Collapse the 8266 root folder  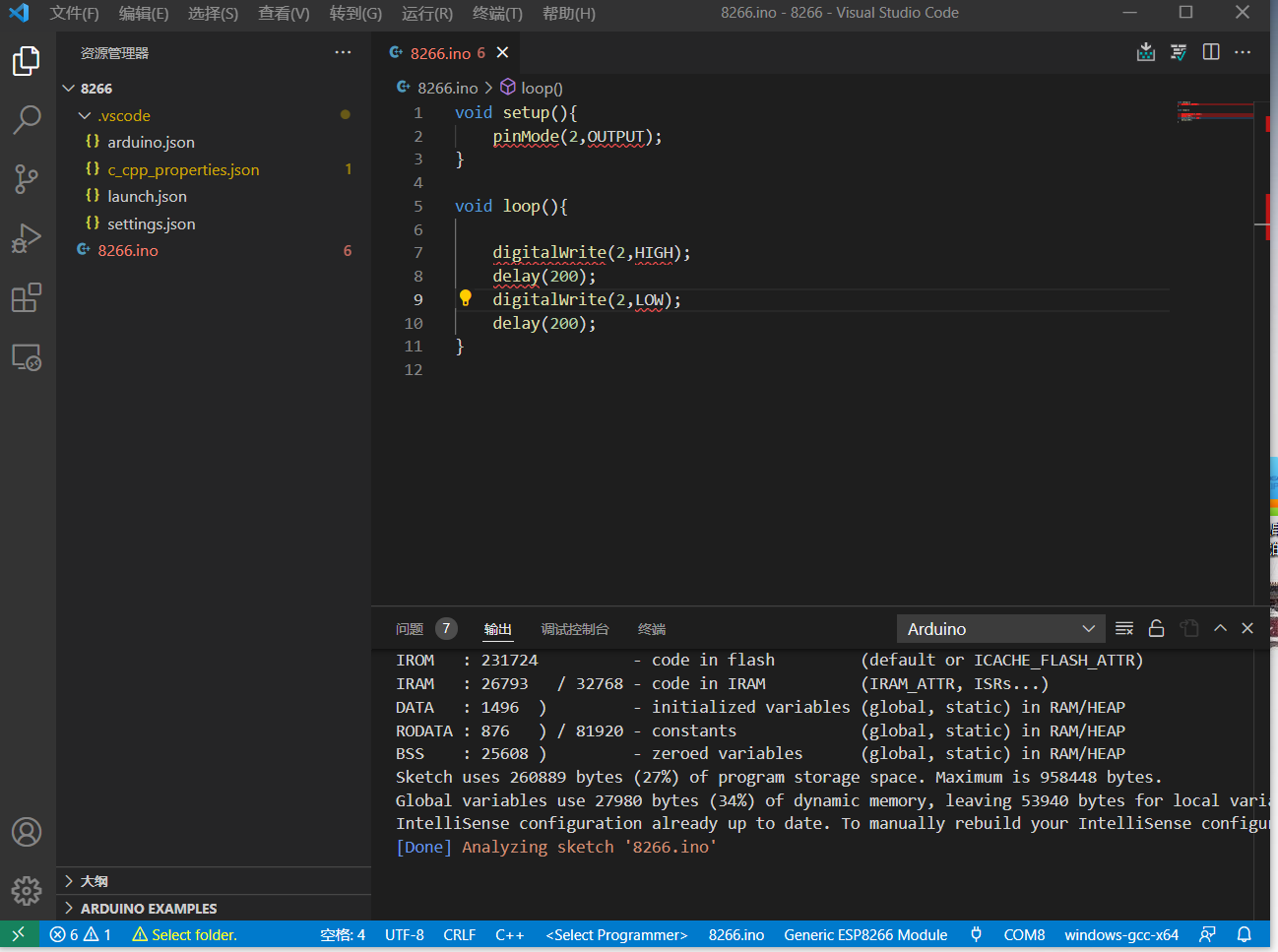(214, 88)
